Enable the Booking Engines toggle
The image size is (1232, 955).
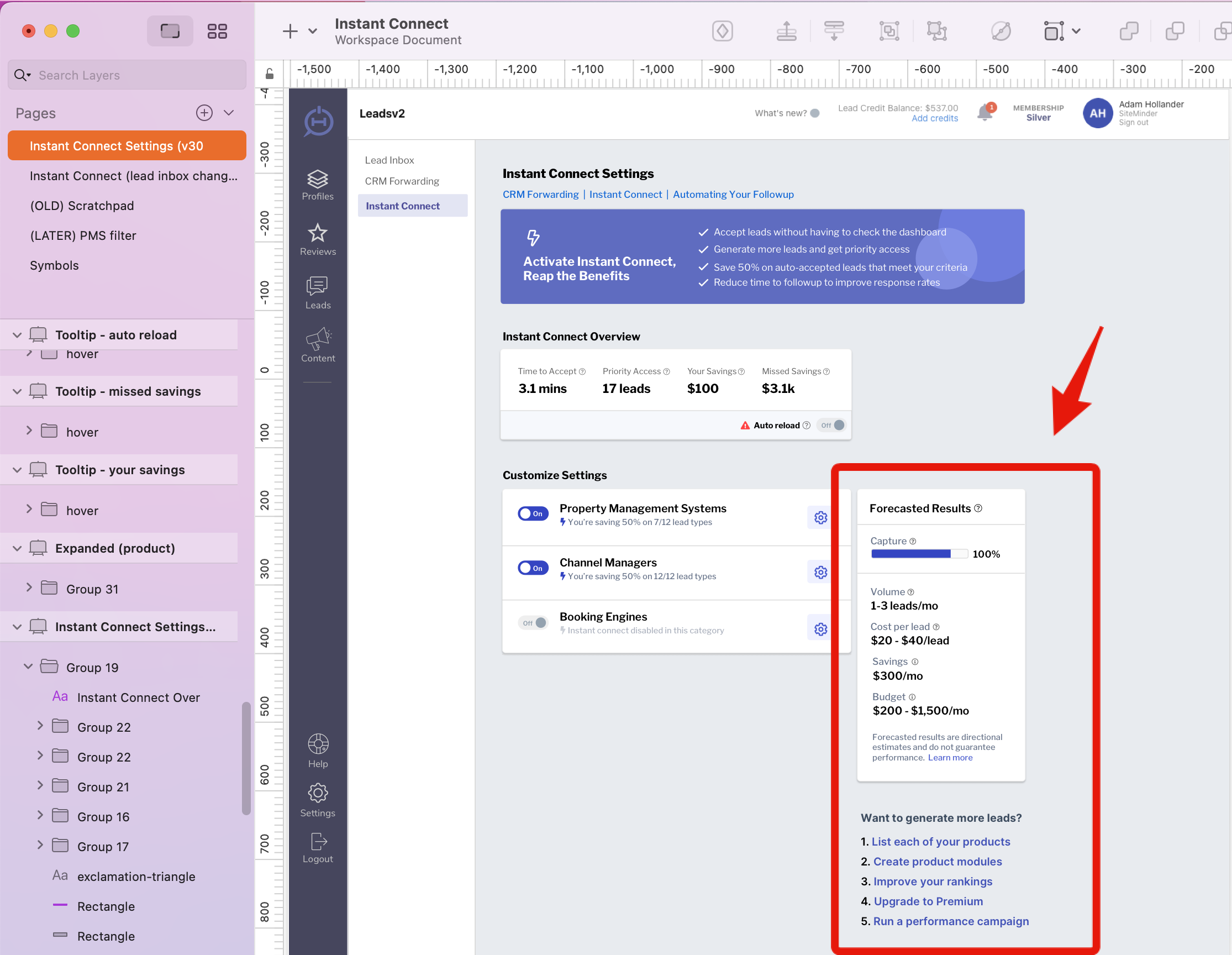pos(533,622)
